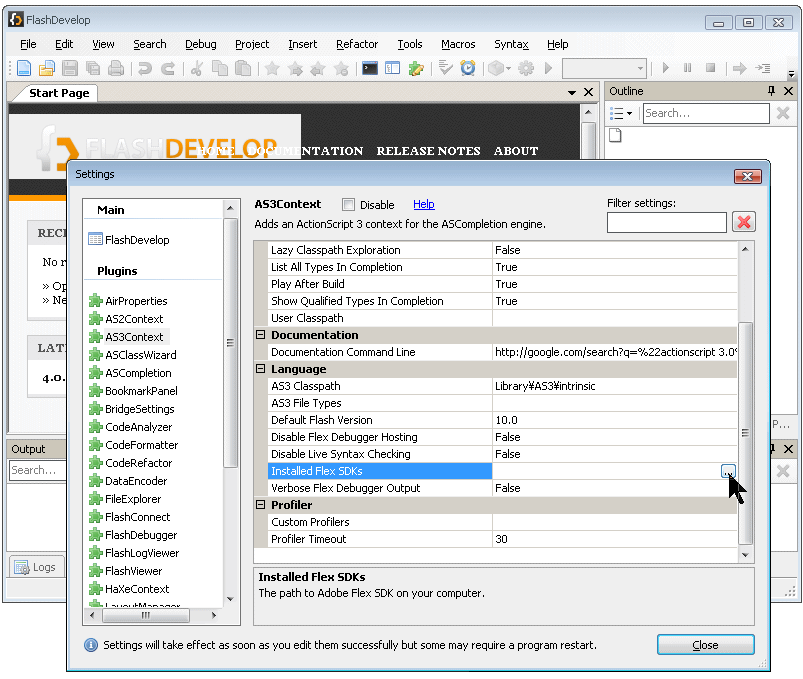
Task: Click the New Document toolbar icon
Action: [24, 68]
